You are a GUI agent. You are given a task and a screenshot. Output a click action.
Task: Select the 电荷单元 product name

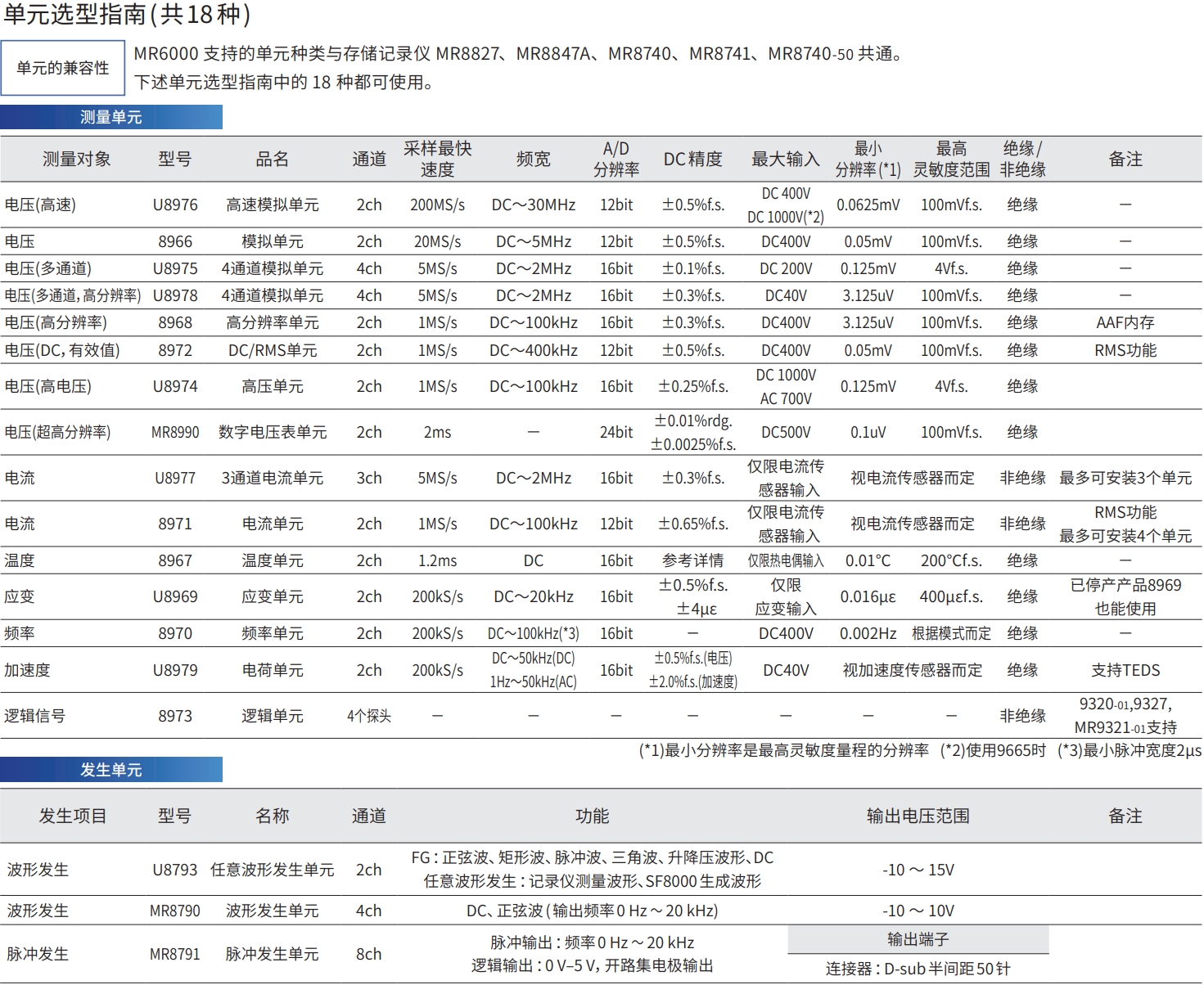273,671
